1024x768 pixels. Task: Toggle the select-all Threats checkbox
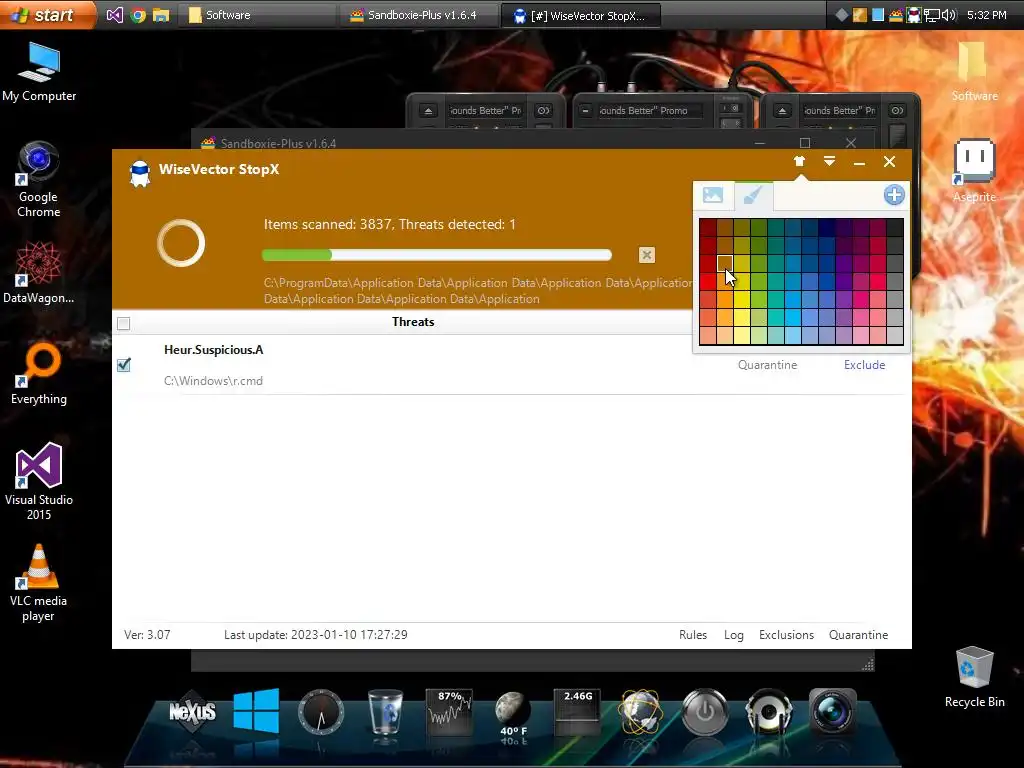(123, 323)
